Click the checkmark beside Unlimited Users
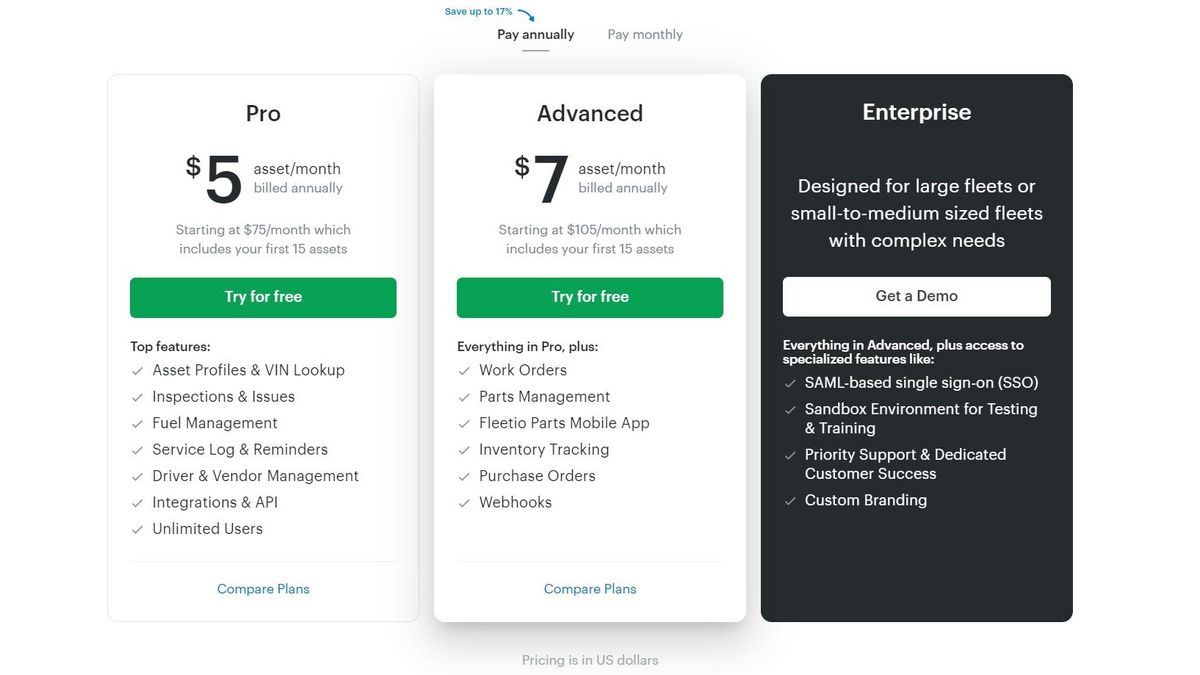Image resolution: width=1200 pixels, height=675 pixels. [x=138, y=529]
